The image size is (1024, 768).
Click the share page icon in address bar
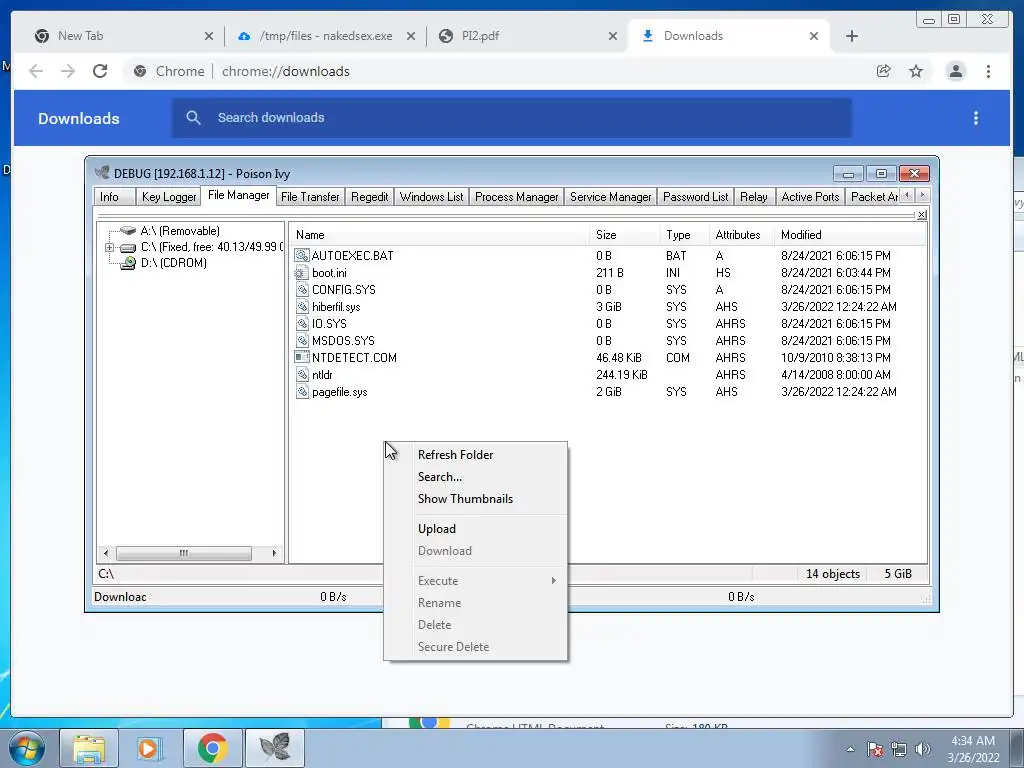pyautogui.click(x=884, y=71)
